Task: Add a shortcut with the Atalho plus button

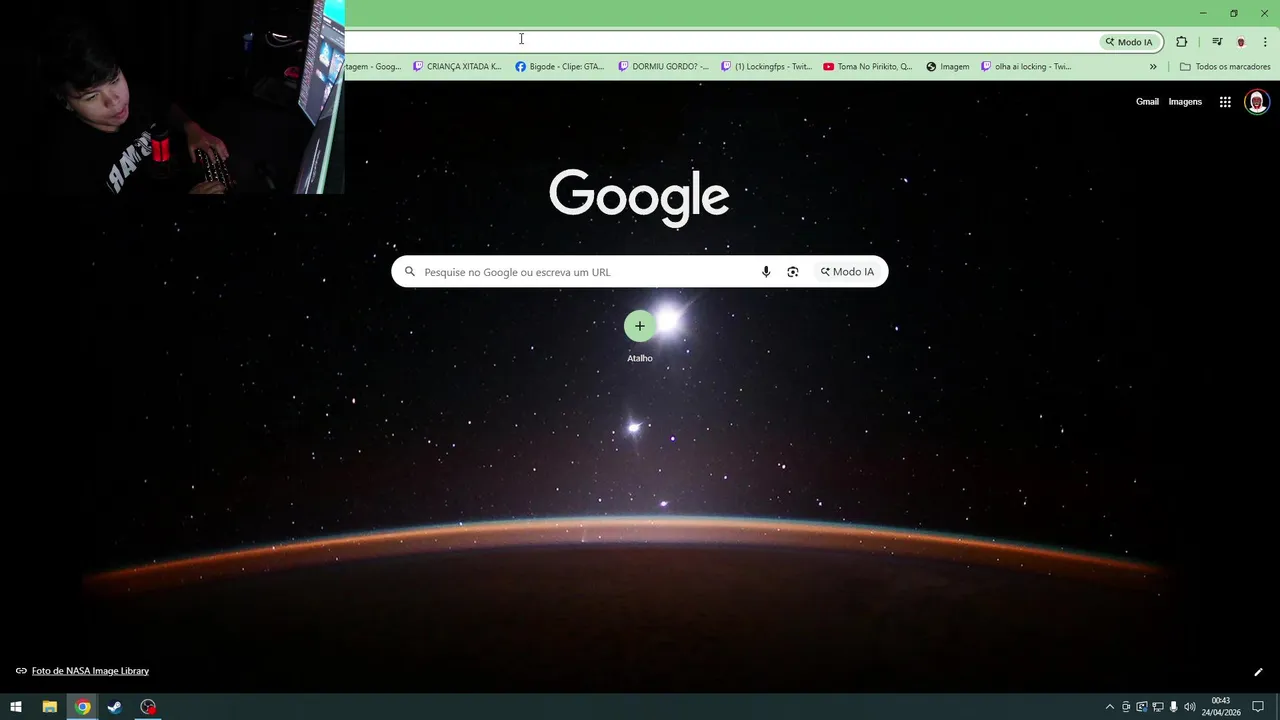Action: coord(640,326)
